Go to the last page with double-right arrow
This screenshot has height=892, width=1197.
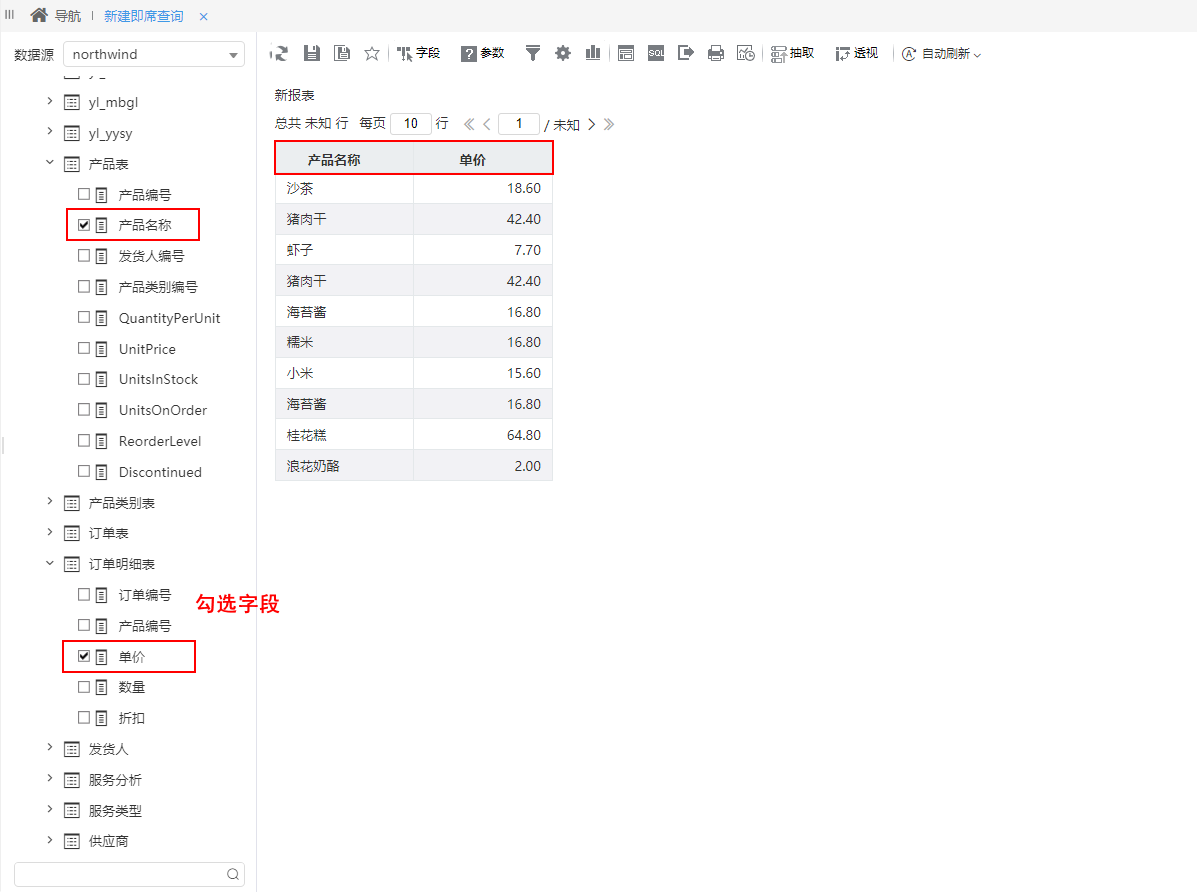tap(608, 124)
